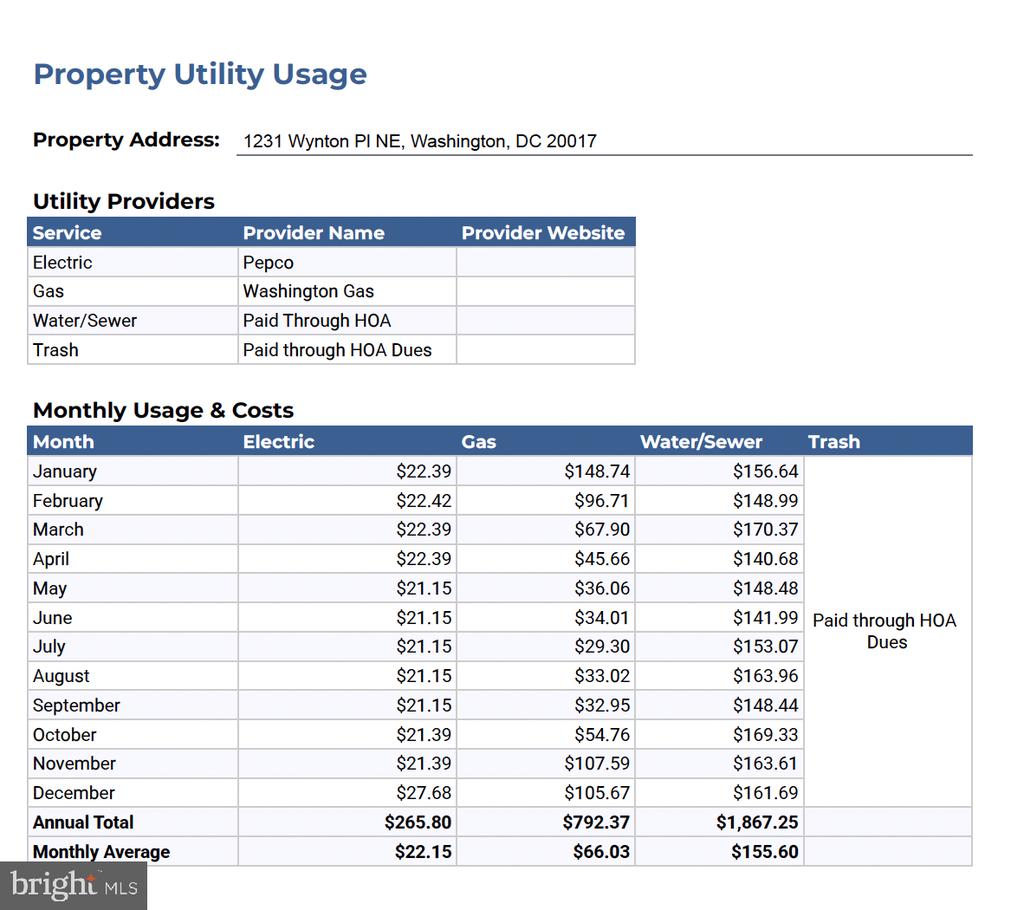Select the "Trash" header in the monthly costs table
This screenshot has width=1024, height=910.
(x=834, y=442)
